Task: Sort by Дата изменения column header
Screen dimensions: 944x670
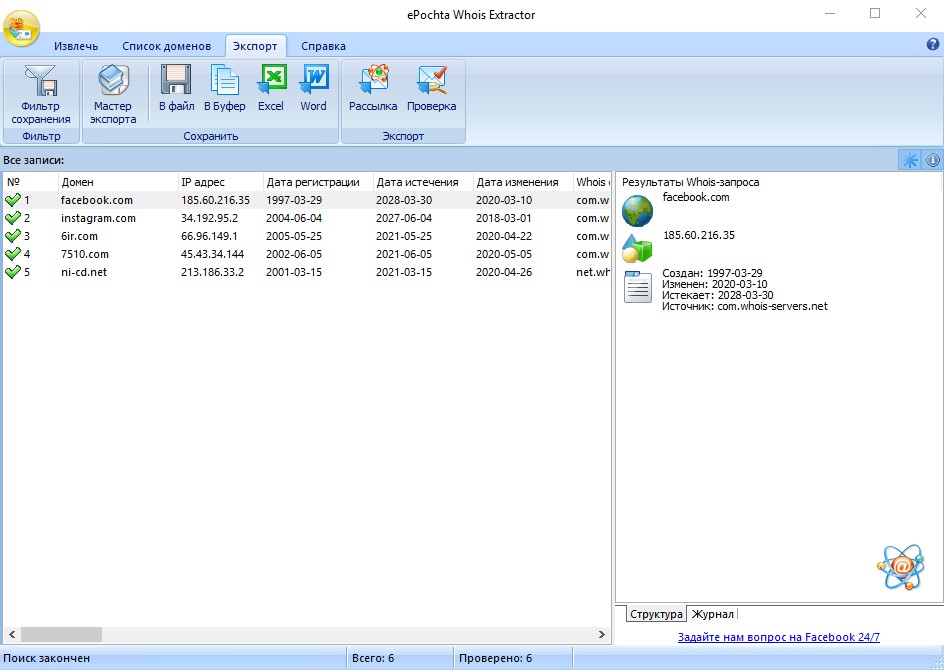Action: pos(523,182)
